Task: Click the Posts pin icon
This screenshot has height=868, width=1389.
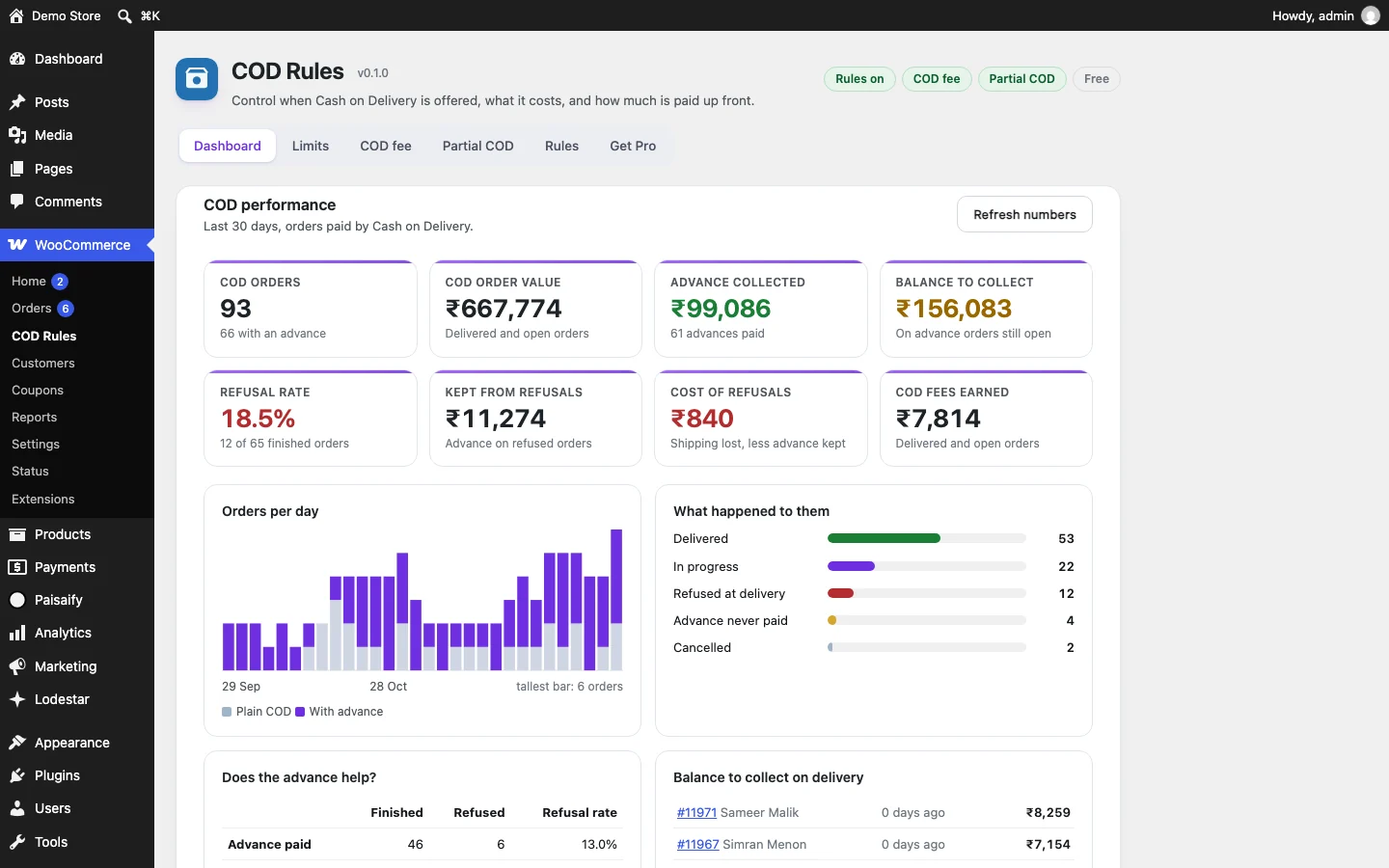Action: (17, 102)
